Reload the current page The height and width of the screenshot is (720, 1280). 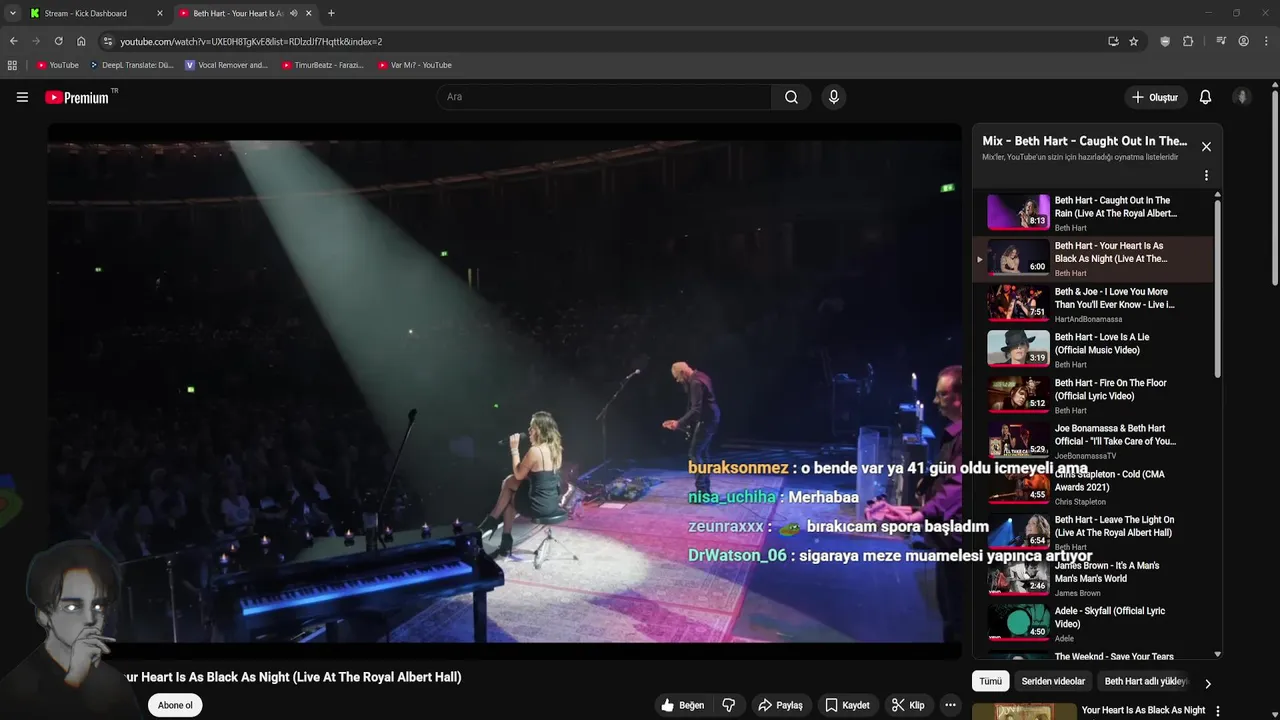coord(58,41)
